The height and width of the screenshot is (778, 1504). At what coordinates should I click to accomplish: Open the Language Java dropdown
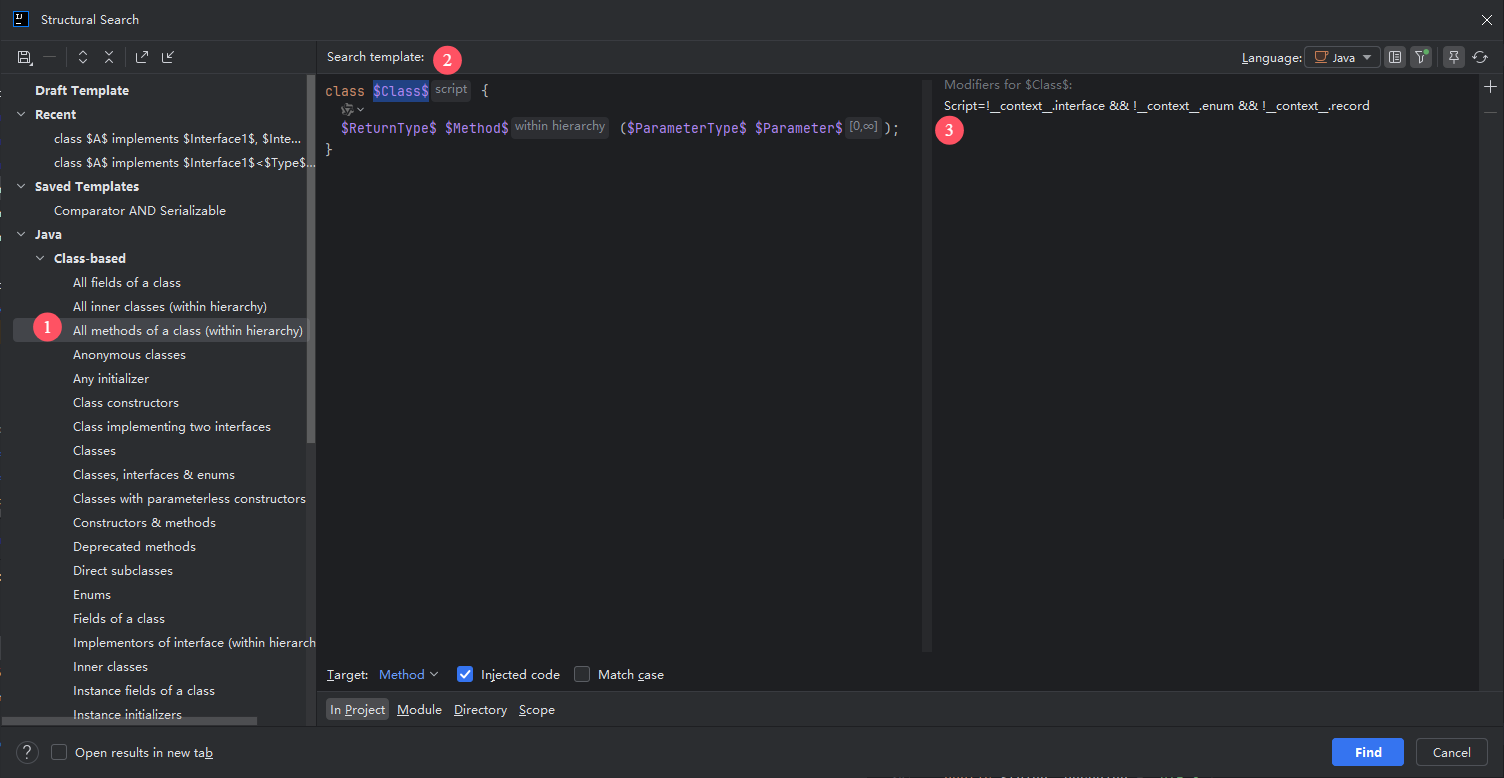[1342, 57]
